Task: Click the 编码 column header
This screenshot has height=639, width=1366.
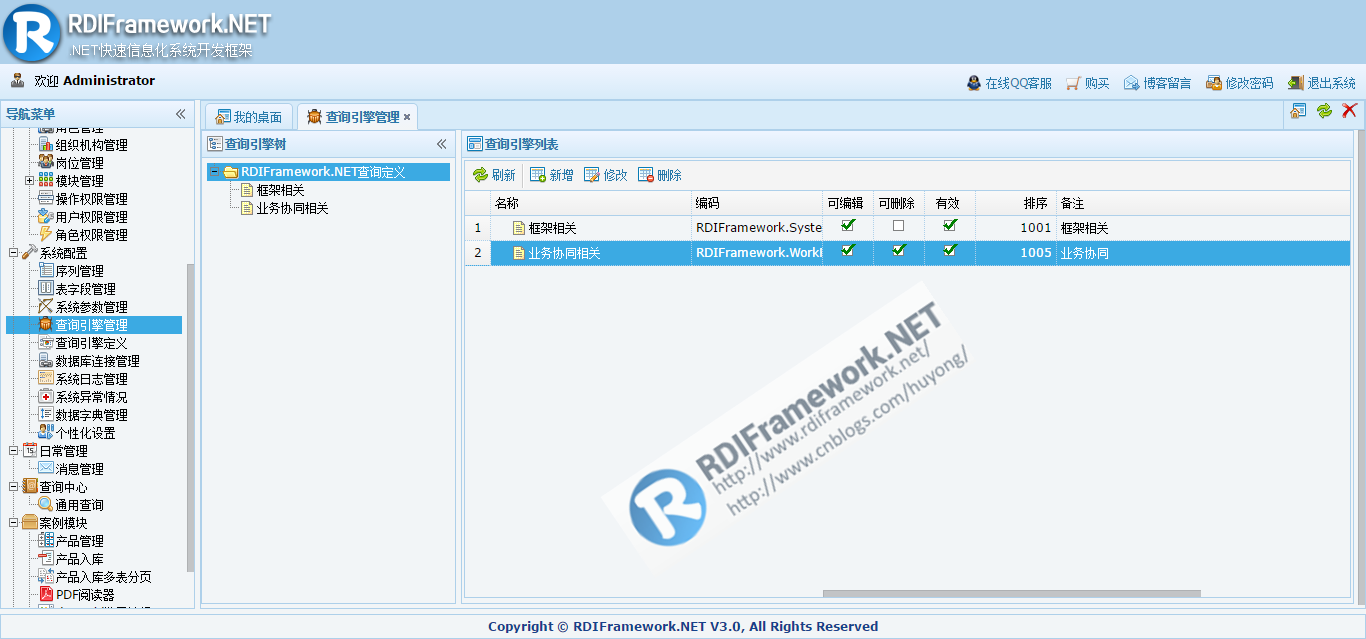Action: point(757,203)
